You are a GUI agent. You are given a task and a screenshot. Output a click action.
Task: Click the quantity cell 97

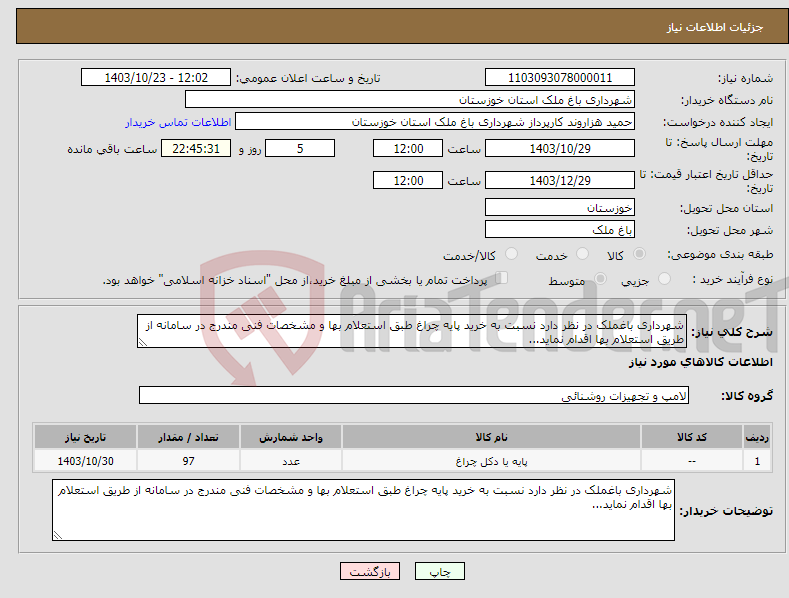[x=188, y=461]
